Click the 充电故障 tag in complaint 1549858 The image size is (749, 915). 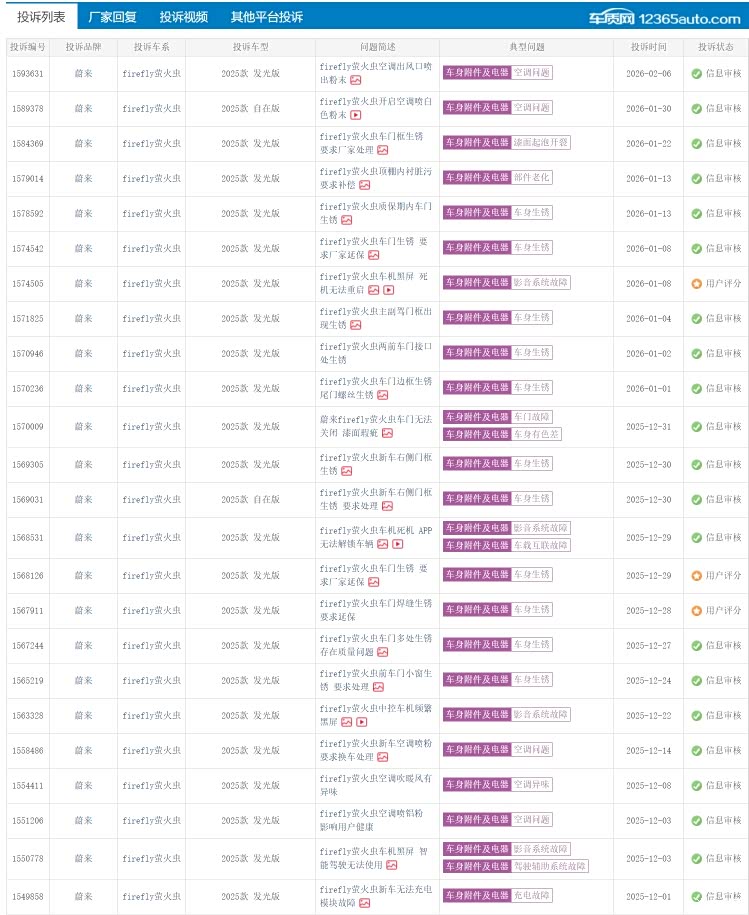[x=532, y=896]
